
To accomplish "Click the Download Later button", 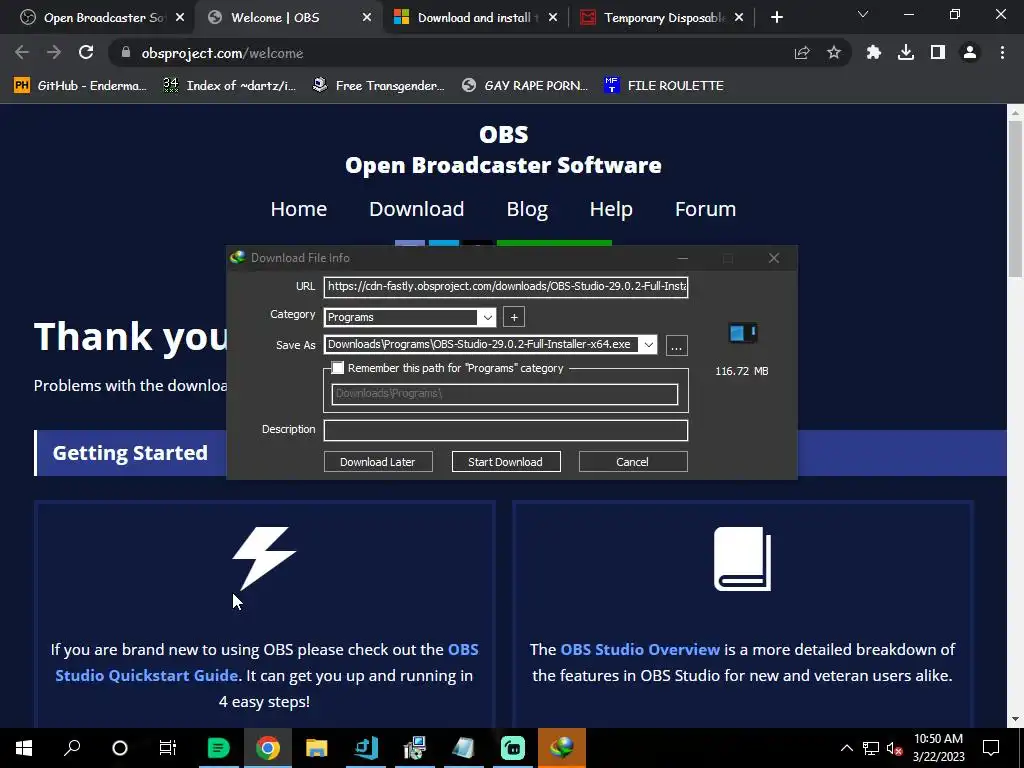I will point(377,462).
